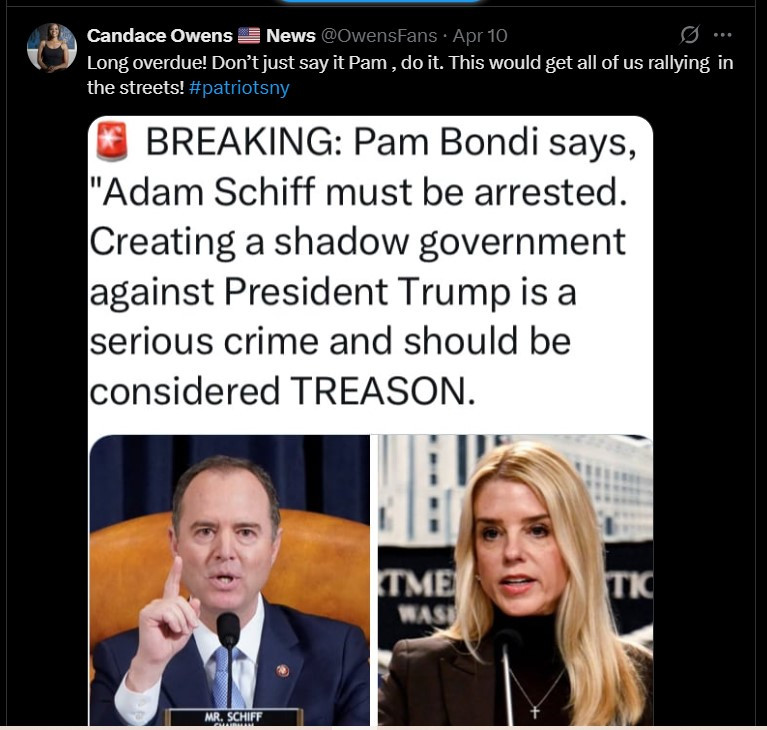The image size is (767, 730).
Task: Open the Apr 10 timestamp permalink
Action: 480,36
